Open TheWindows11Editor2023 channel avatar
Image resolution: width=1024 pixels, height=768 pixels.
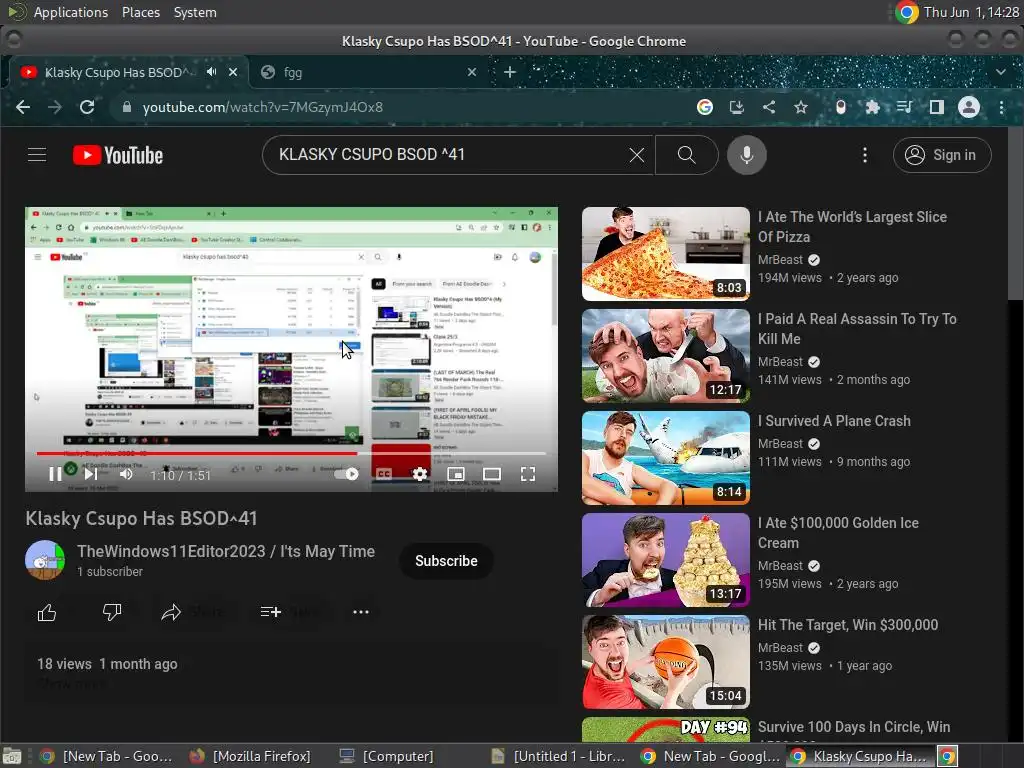pos(45,560)
